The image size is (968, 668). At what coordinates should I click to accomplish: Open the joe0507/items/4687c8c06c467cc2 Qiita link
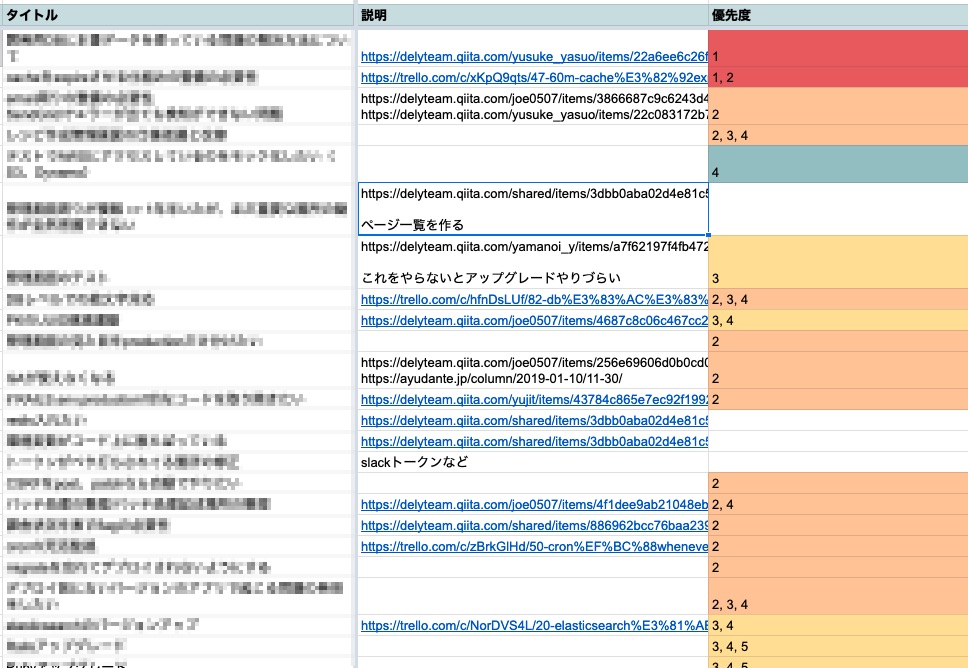click(534, 320)
